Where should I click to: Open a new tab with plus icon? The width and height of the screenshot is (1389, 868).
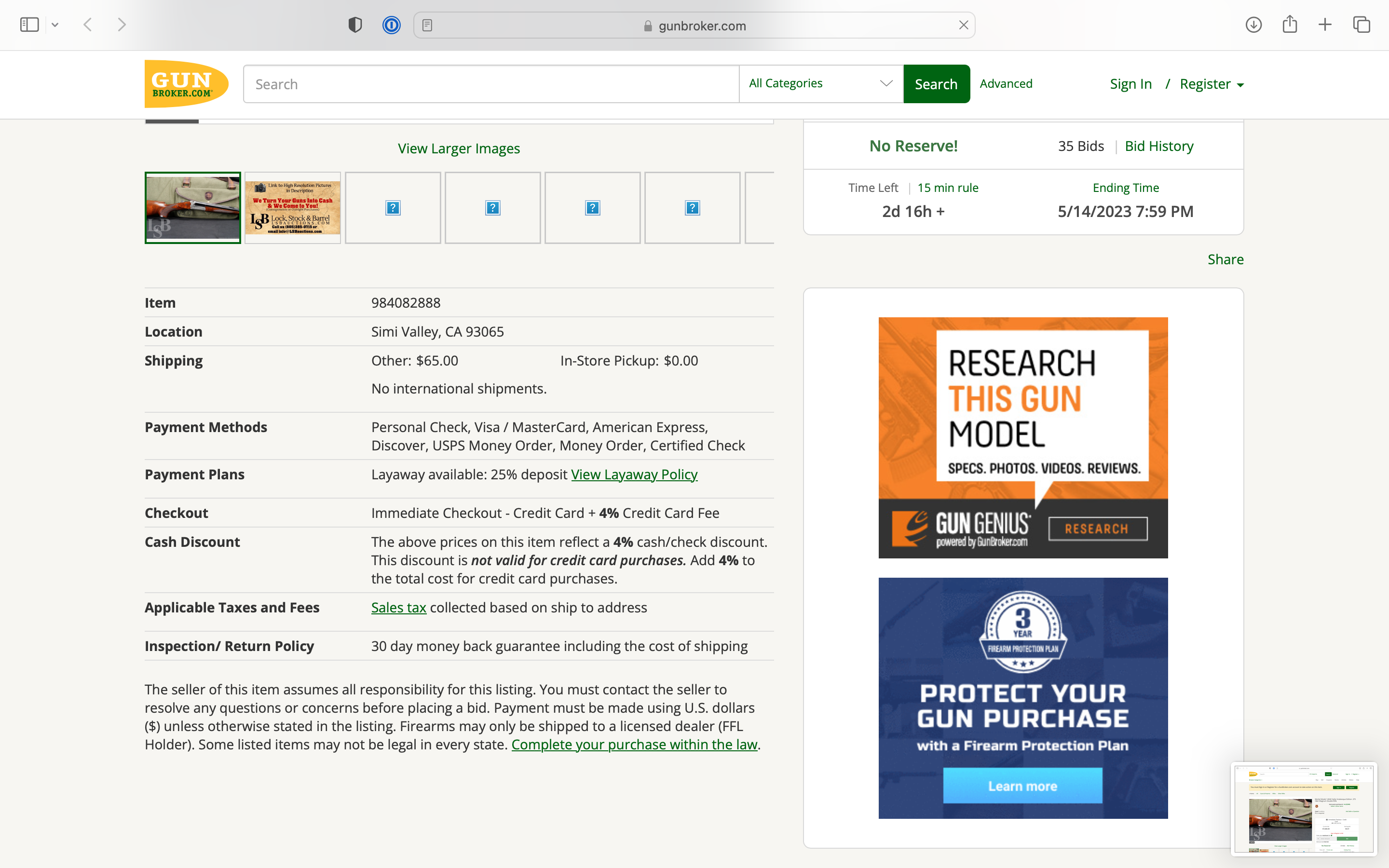tap(1325, 25)
